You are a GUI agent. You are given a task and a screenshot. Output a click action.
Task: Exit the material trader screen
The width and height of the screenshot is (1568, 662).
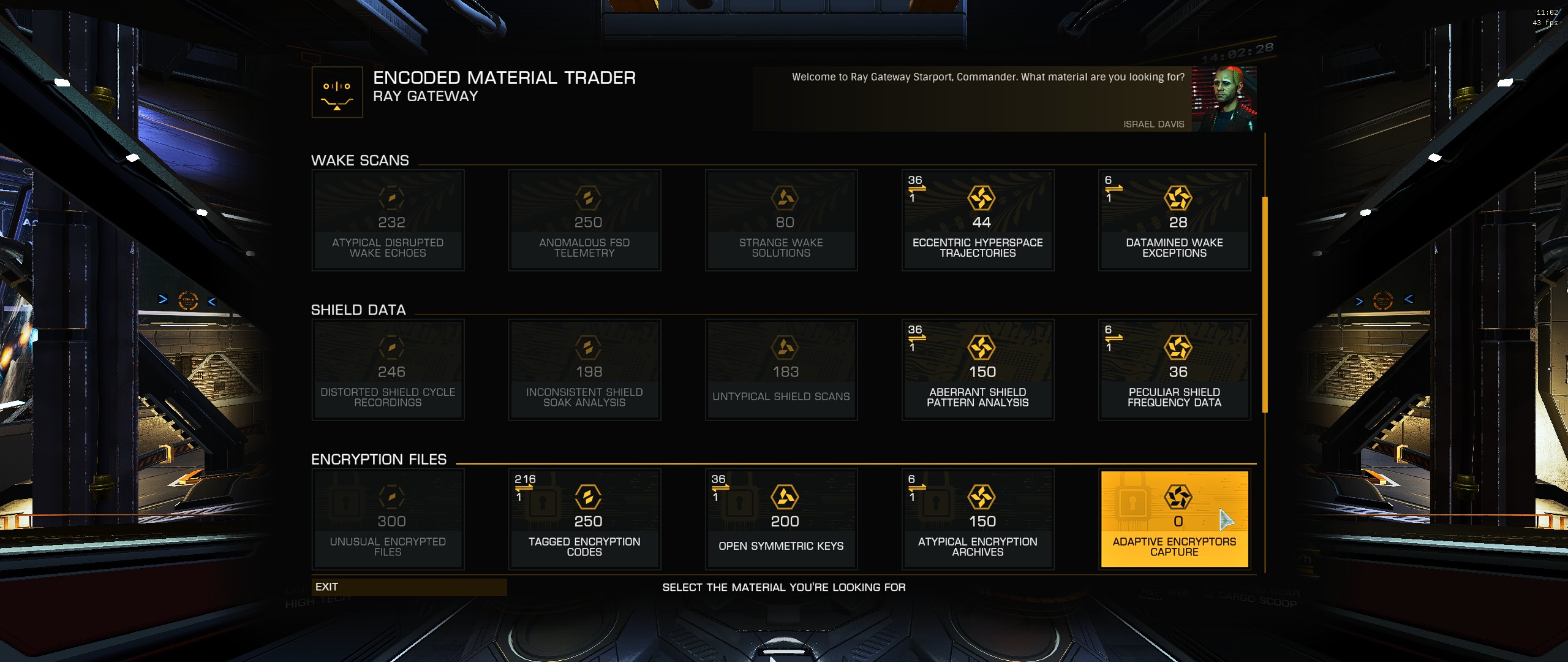[x=409, y=587]
